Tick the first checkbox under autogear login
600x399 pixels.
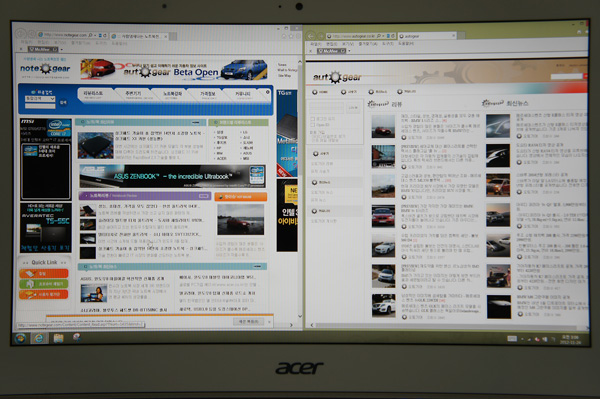click(313, 119)
